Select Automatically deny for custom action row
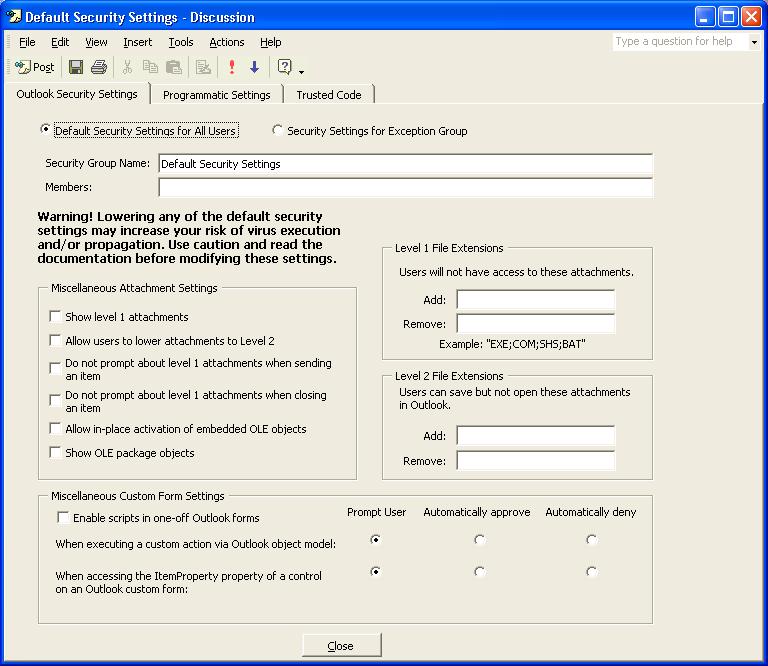 tap(592, 540)
